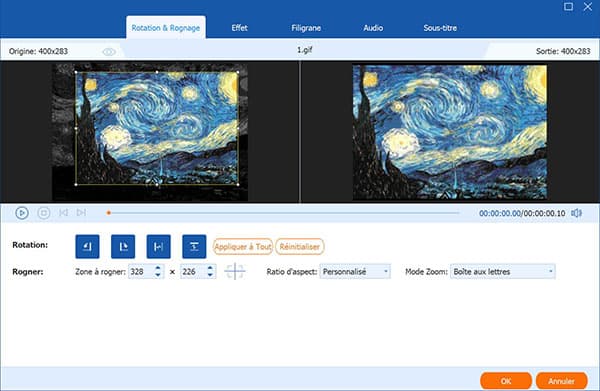Image resolution: width=600 pixels, height=391 pixels.
Task: Rotate the image left ninety degrees
Action: (87, 246)
